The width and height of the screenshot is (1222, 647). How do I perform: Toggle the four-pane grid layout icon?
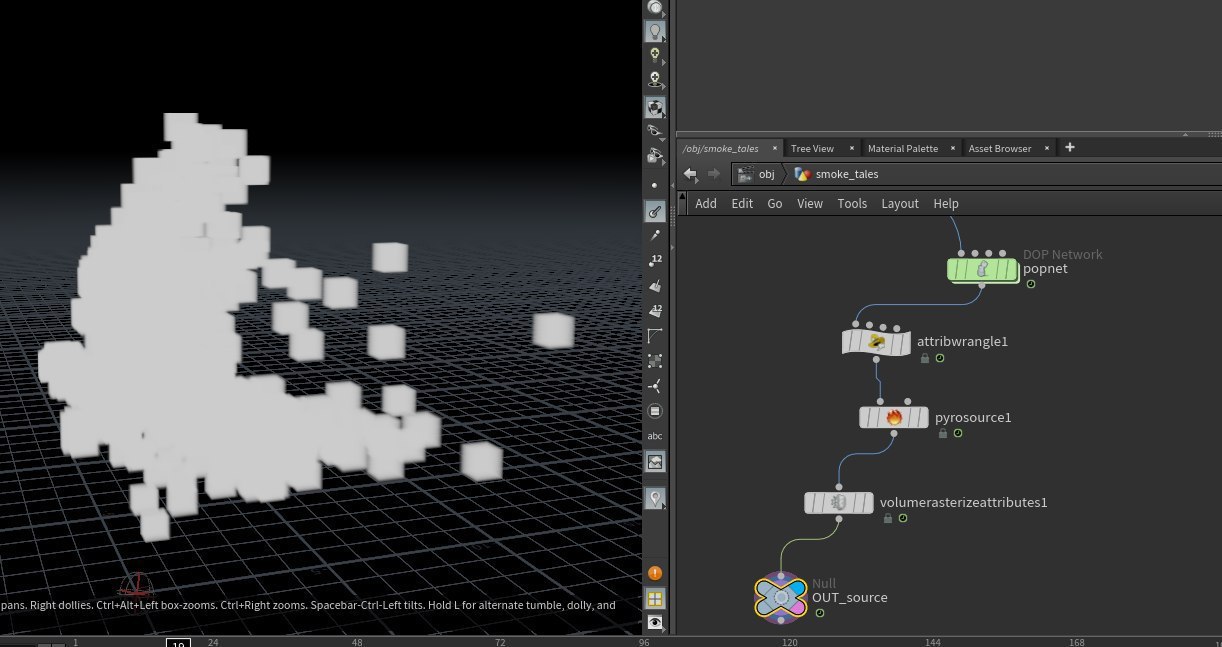[x=655, y=599]
